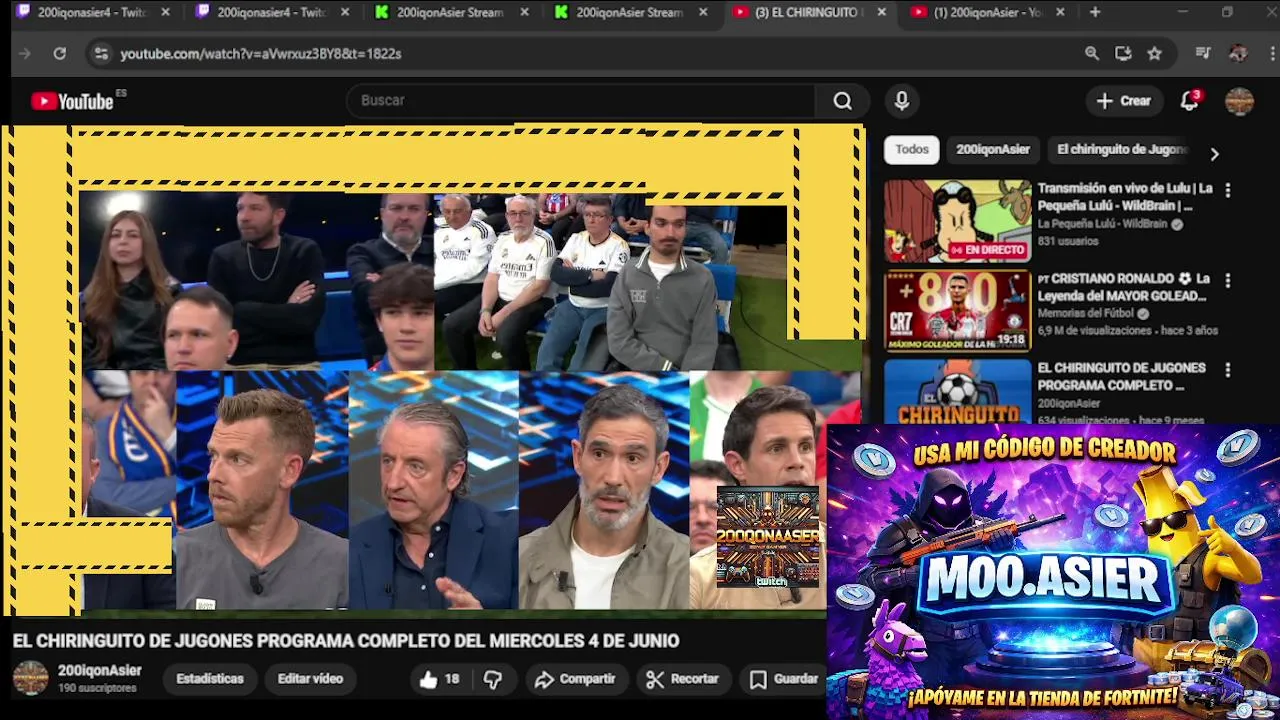Click the address bar URL
Viewport: 1280px width, 720px height.
[261, 54]
